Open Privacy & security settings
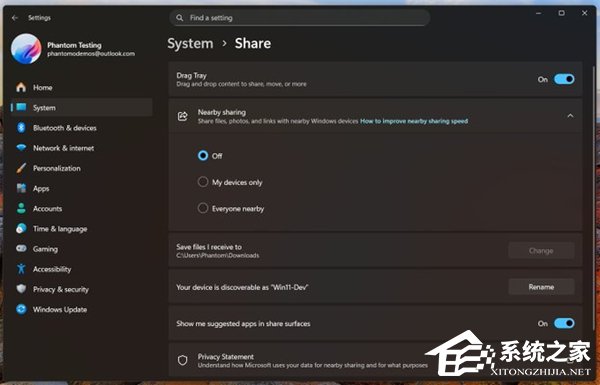This screenshot has height=385, width=600. click(81, 289)
